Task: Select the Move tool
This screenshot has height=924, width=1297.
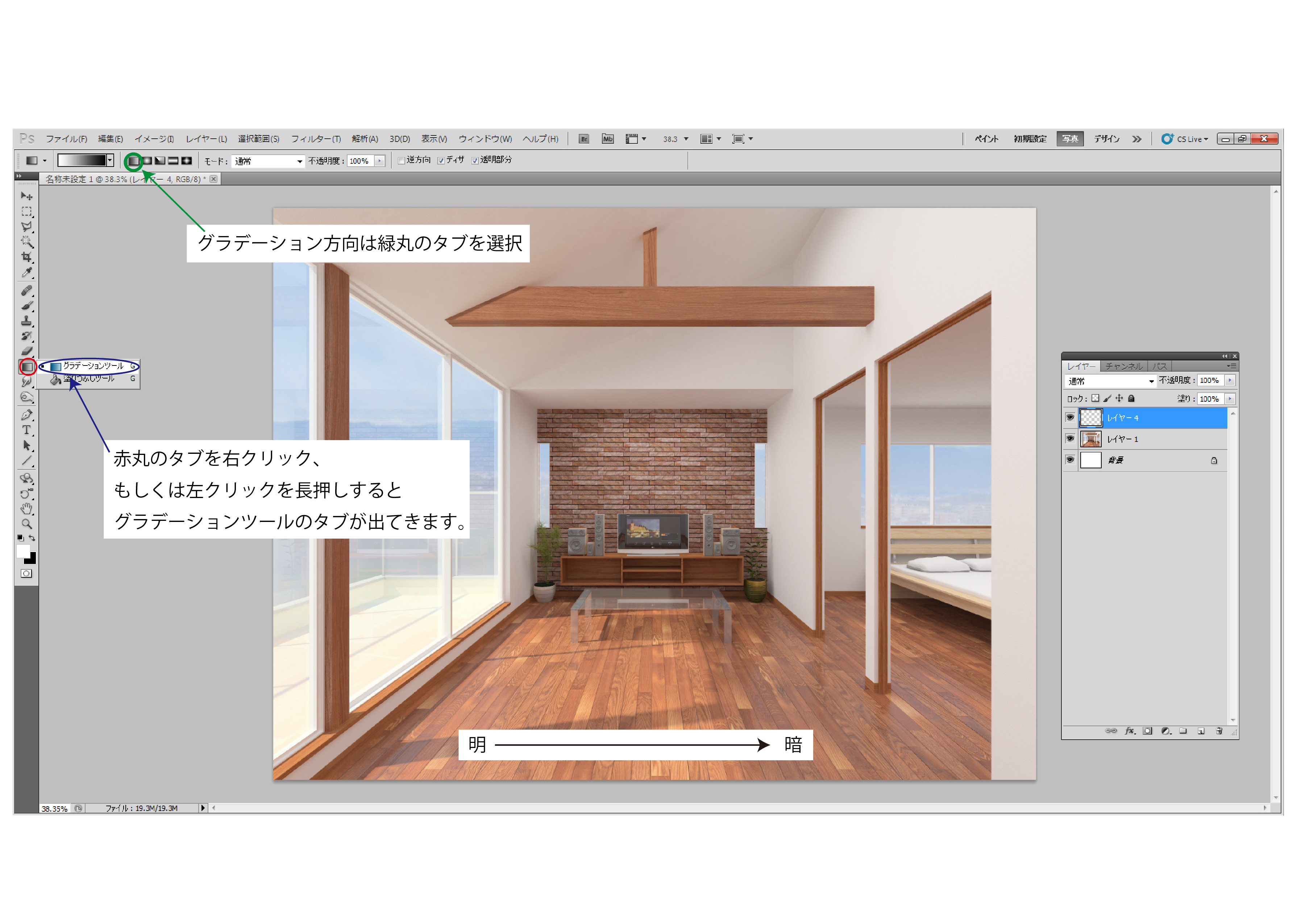Action: click(26, 196)
